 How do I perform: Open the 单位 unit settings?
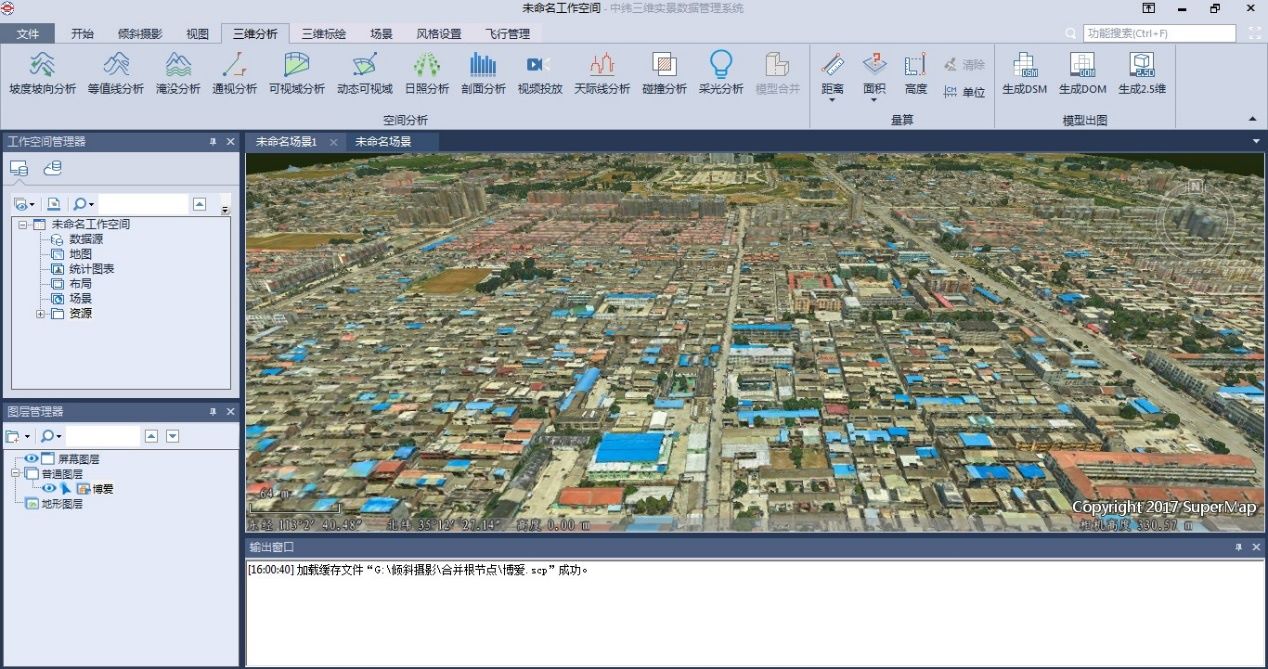pyautogui.click(x=964, y=92)
